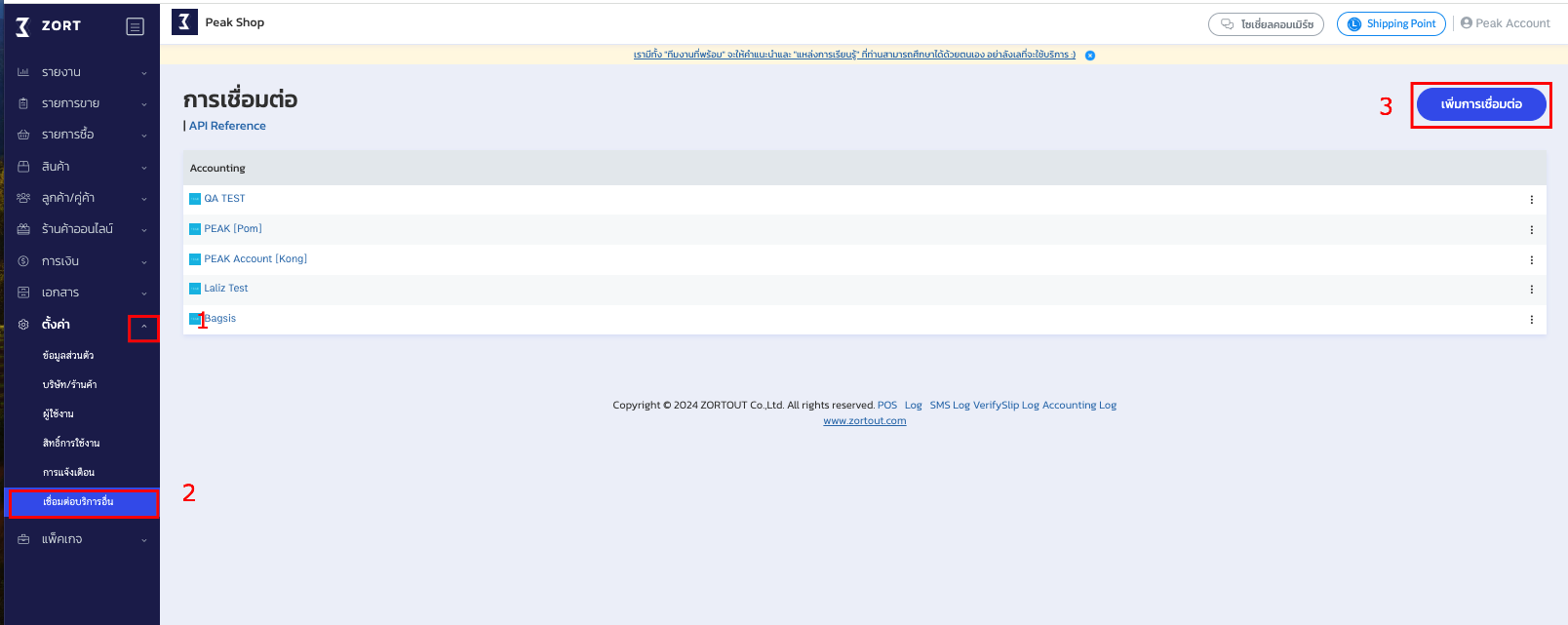The image size is (1568, 625).
Task: Open บริษัท/ร้านค้า in the settings submenu
Action: point(69,385)
